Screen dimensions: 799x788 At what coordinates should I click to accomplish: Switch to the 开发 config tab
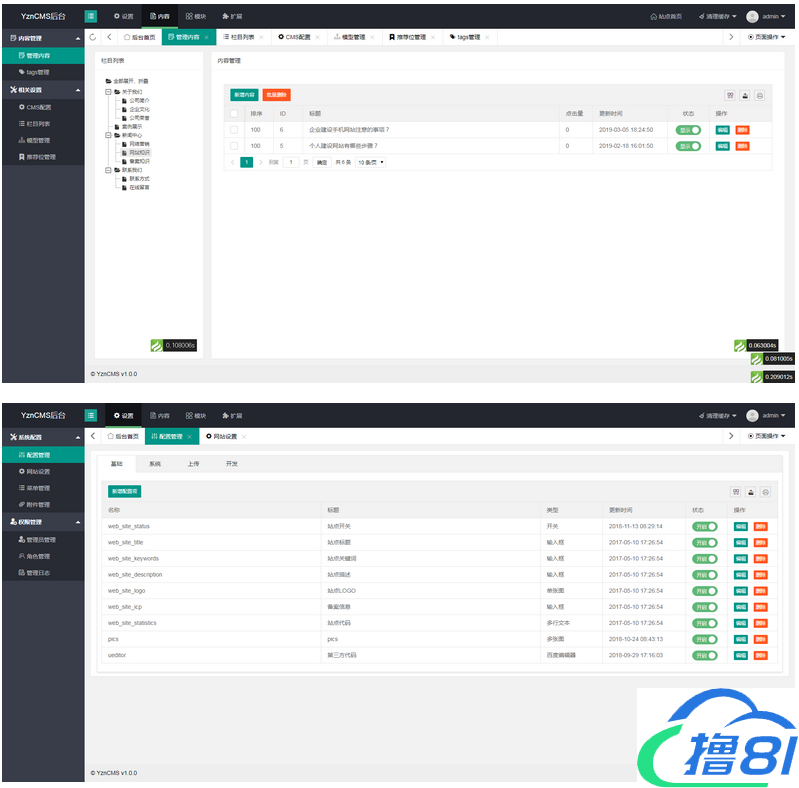coord(232,464)
